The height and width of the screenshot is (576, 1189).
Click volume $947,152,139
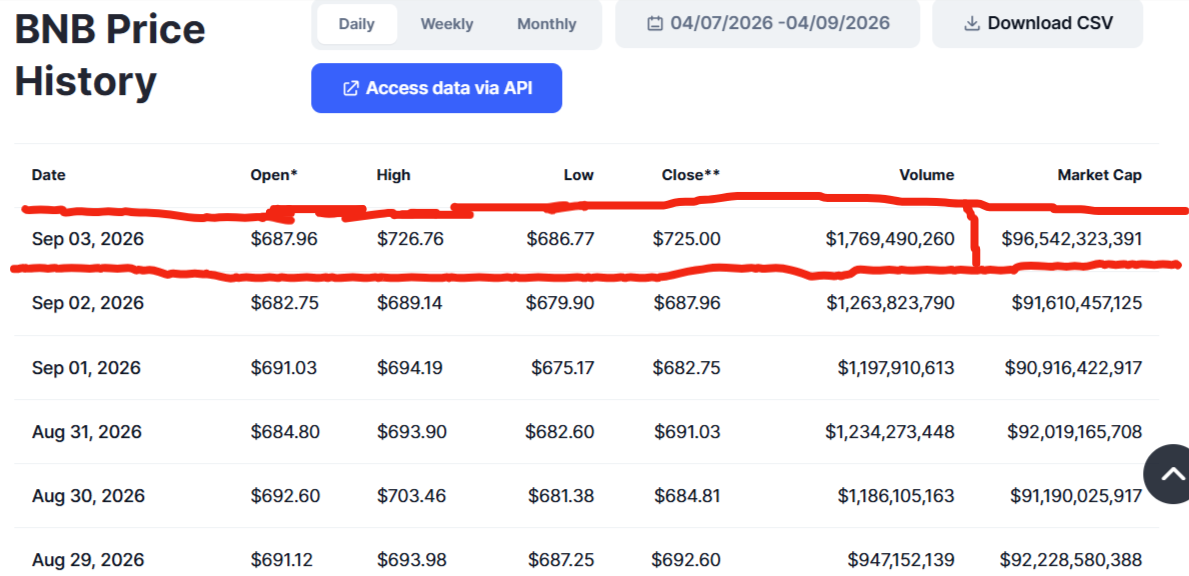pyautogui.click(x=902, y=560)
